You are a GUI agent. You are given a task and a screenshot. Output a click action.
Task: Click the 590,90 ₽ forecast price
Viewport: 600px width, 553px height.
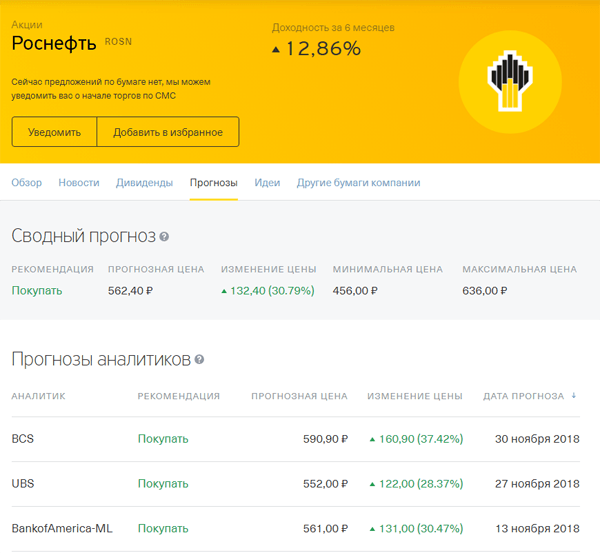click(325, 439)
